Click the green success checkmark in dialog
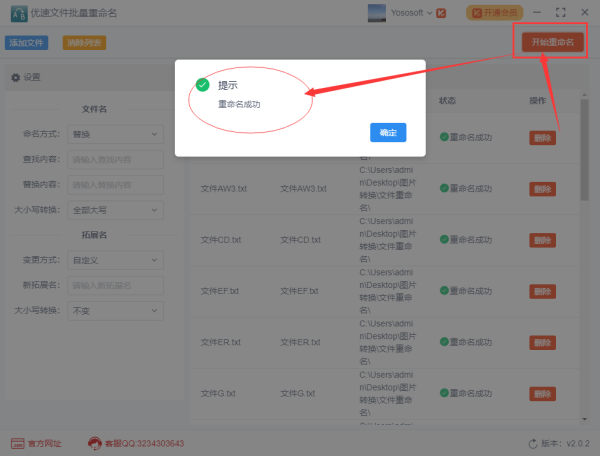This screenshot has height=456, width=600. [202, 85]
